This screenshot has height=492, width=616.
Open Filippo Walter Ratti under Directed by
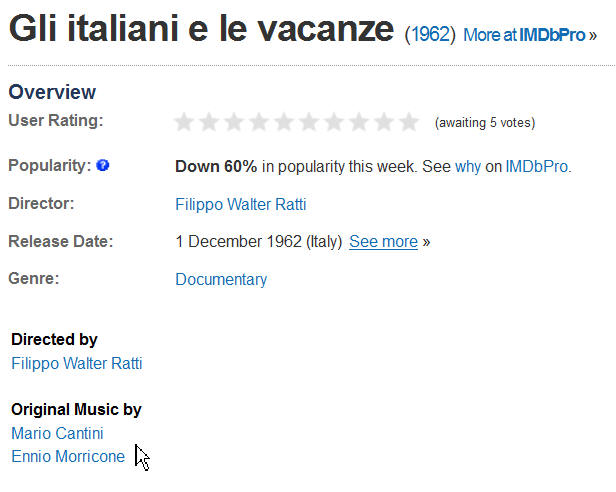point(77,363)
